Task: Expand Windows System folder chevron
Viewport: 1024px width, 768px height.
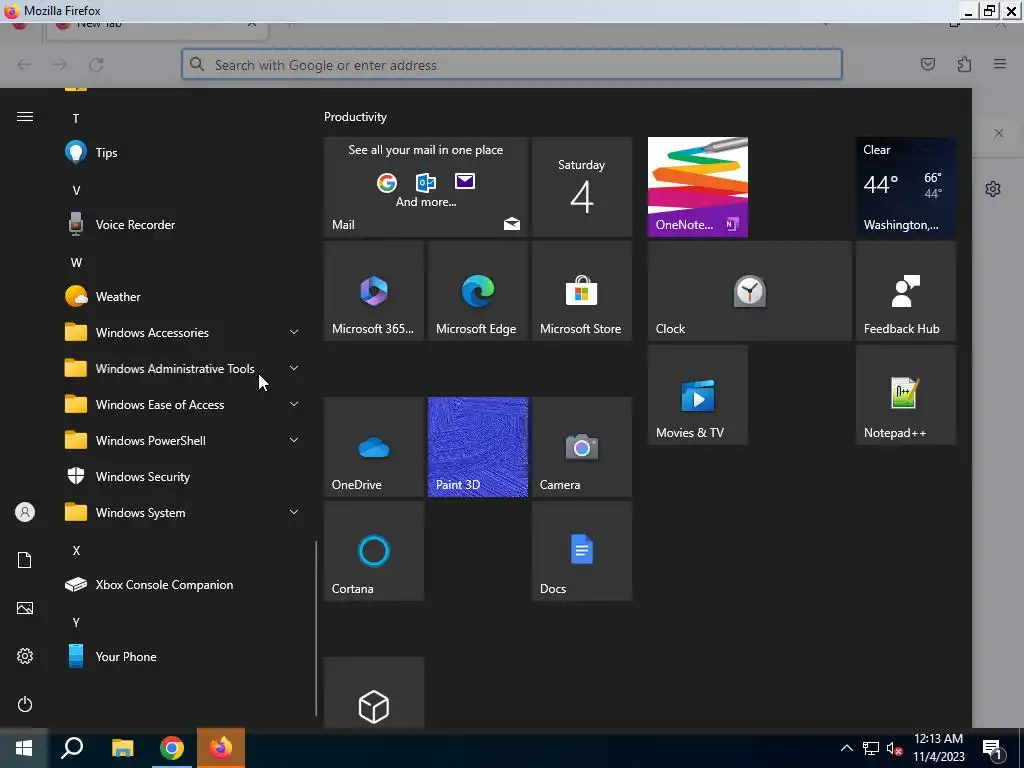Action: pyautogui.click(x=294, y=513)
